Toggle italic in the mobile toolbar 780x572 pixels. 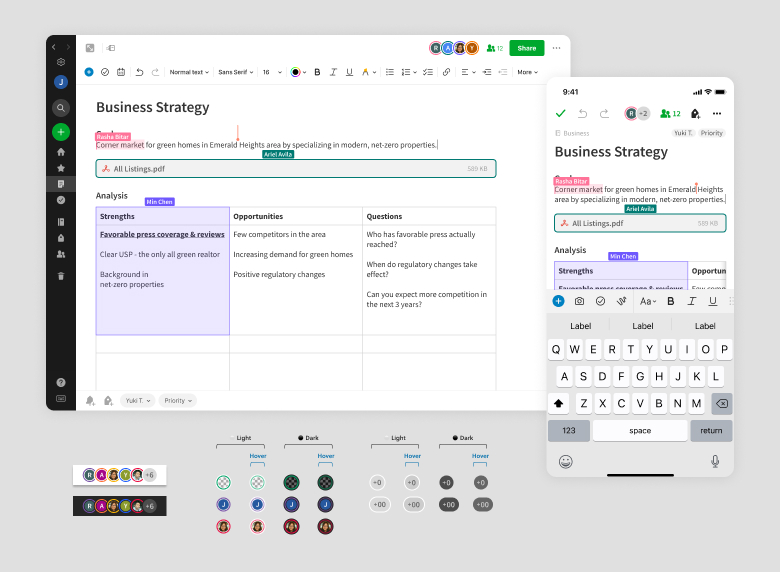(691, 301)
